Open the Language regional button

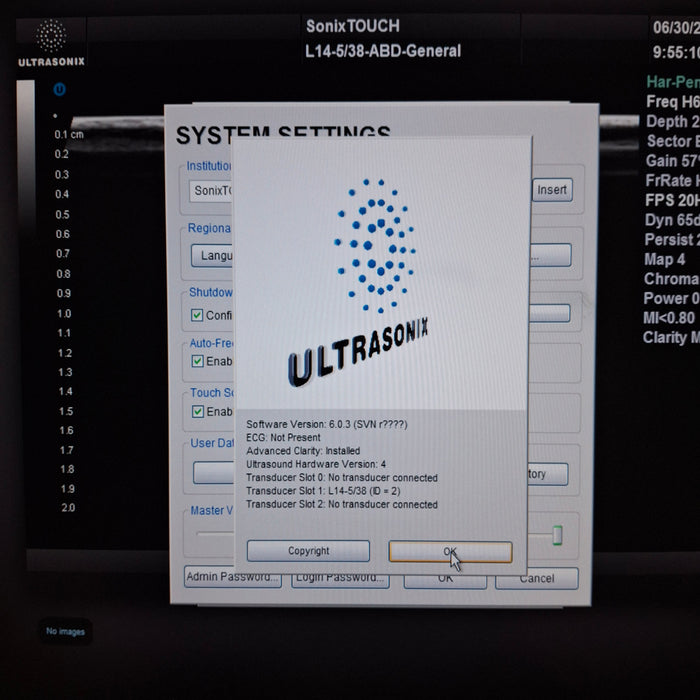[x=212, y=255]
